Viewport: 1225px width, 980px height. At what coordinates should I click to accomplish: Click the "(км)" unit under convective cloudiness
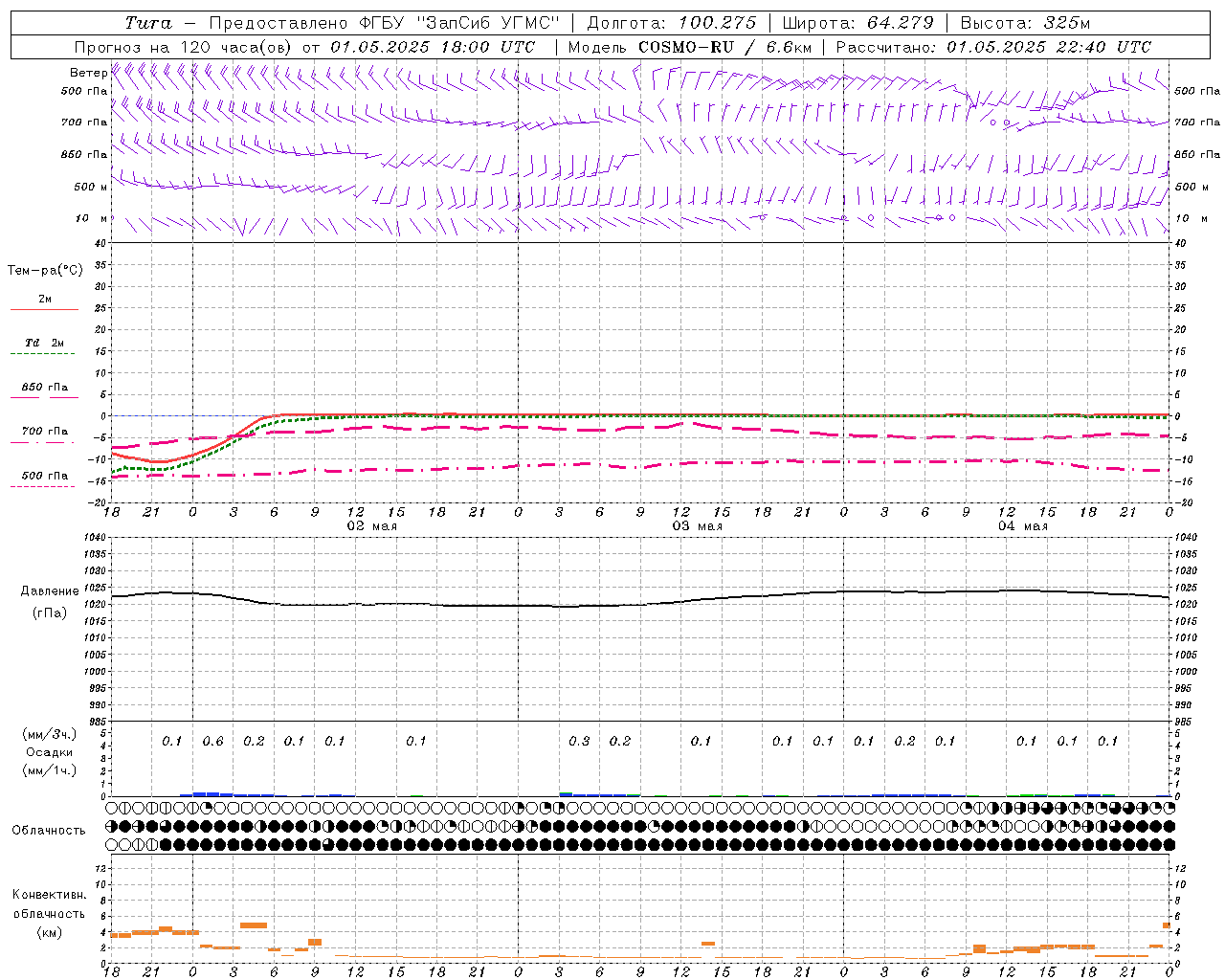click(x=49, y=932)
